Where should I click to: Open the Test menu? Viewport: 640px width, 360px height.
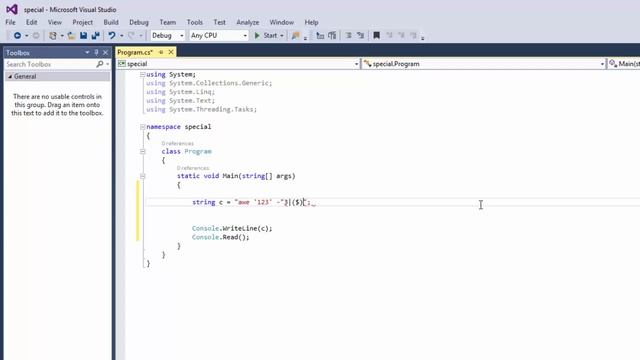point(219,22)
